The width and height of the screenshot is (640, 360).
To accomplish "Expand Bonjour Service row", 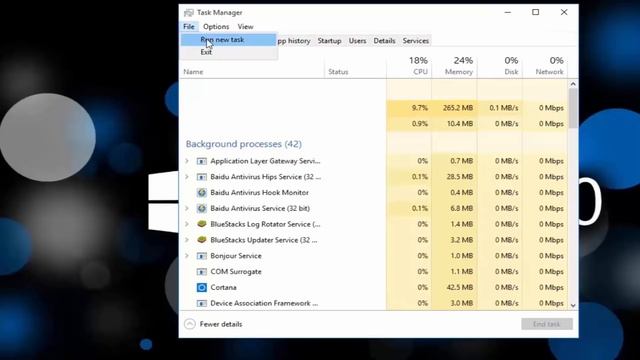I will coord(187,256).
